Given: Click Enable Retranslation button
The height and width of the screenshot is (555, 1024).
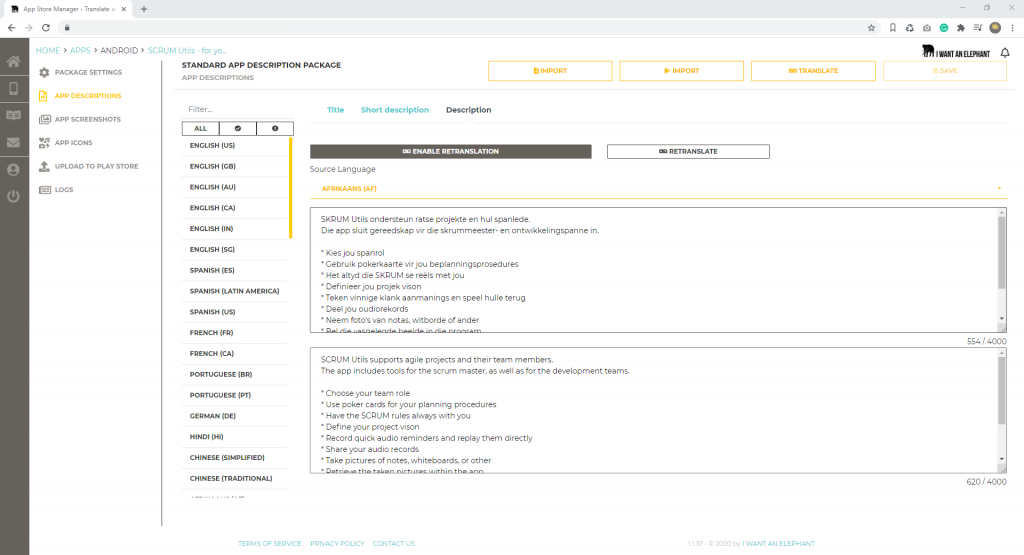Looking at the screenshot, I should coord(451,151).
